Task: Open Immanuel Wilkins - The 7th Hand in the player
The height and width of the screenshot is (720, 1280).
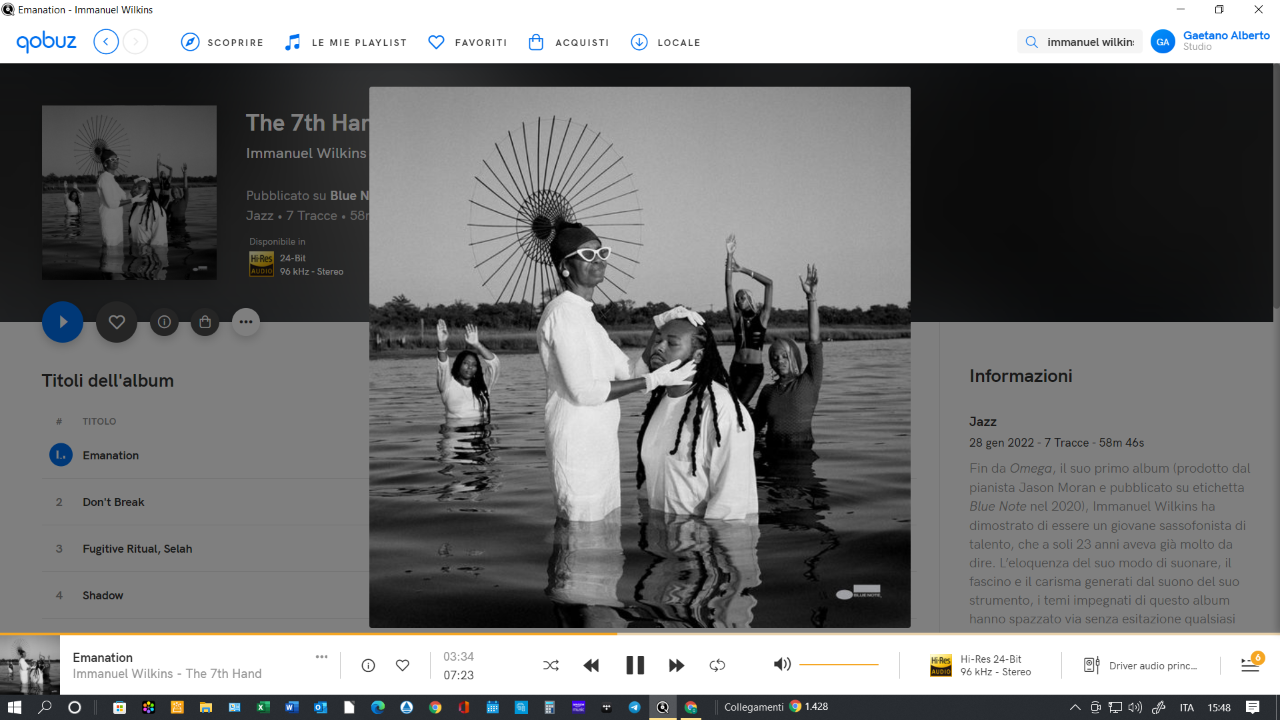Action: (167, 674)
